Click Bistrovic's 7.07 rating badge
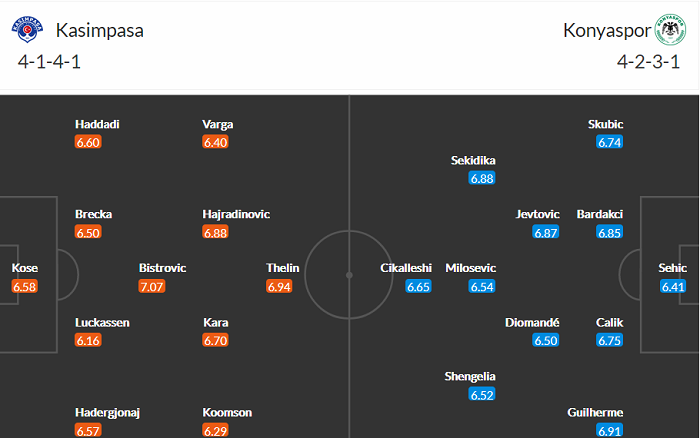 (x=151, y=287)
